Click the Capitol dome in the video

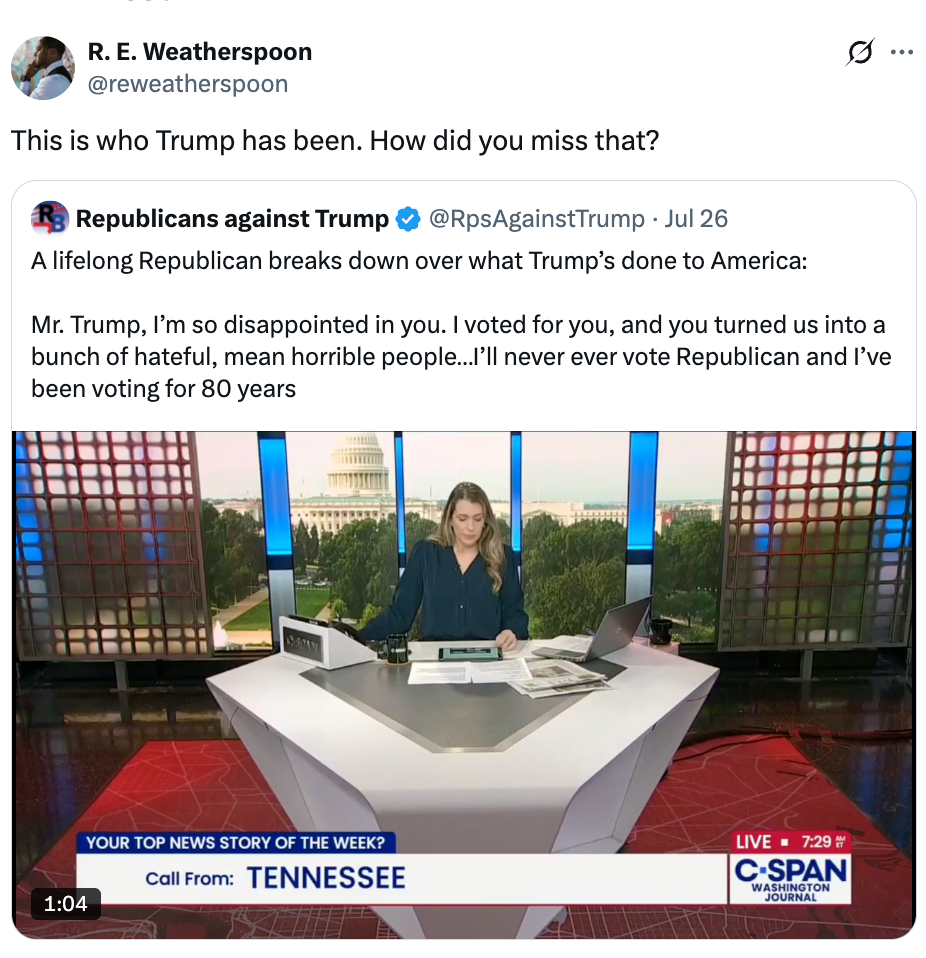point(358,464)
